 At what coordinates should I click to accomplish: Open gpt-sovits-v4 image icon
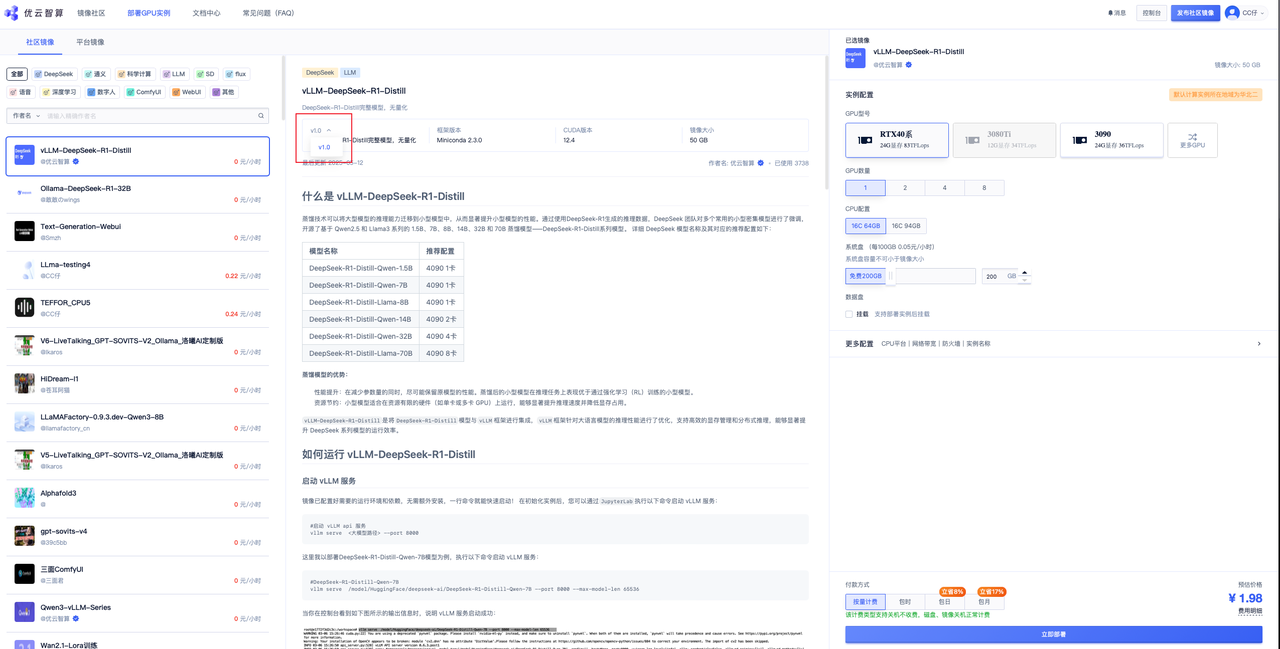[24, 535]
